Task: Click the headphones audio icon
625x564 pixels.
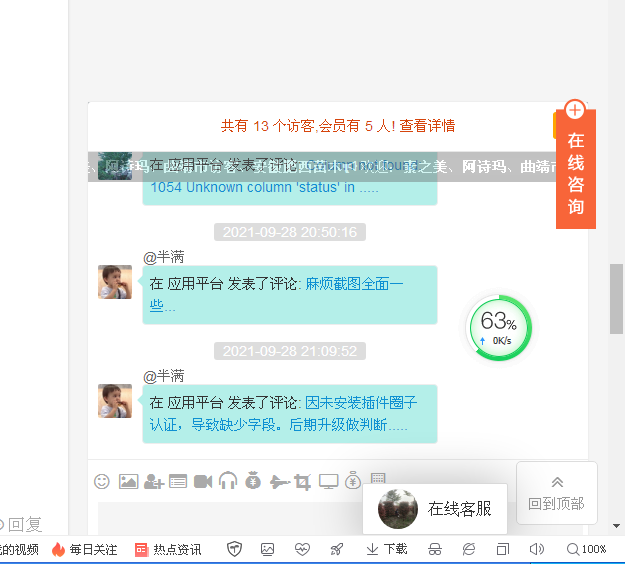Action: point(228,481)
